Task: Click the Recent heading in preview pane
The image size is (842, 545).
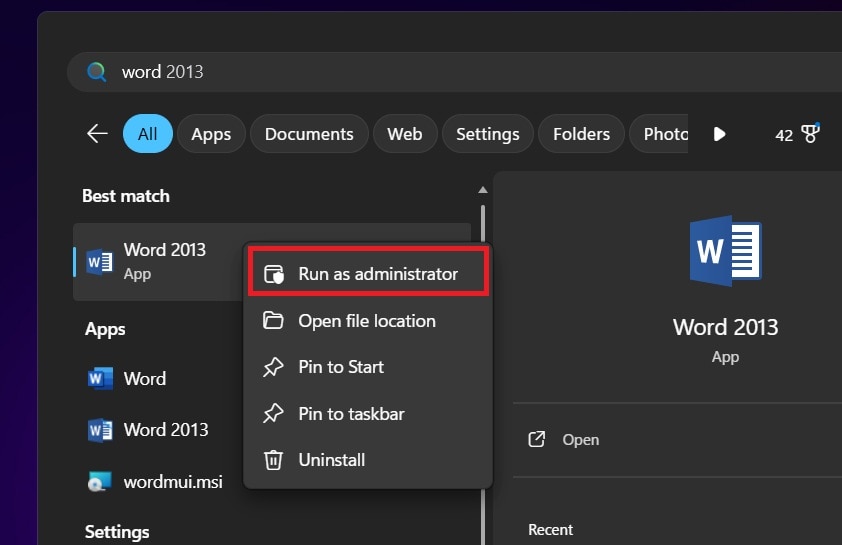Action: (550, 530)
